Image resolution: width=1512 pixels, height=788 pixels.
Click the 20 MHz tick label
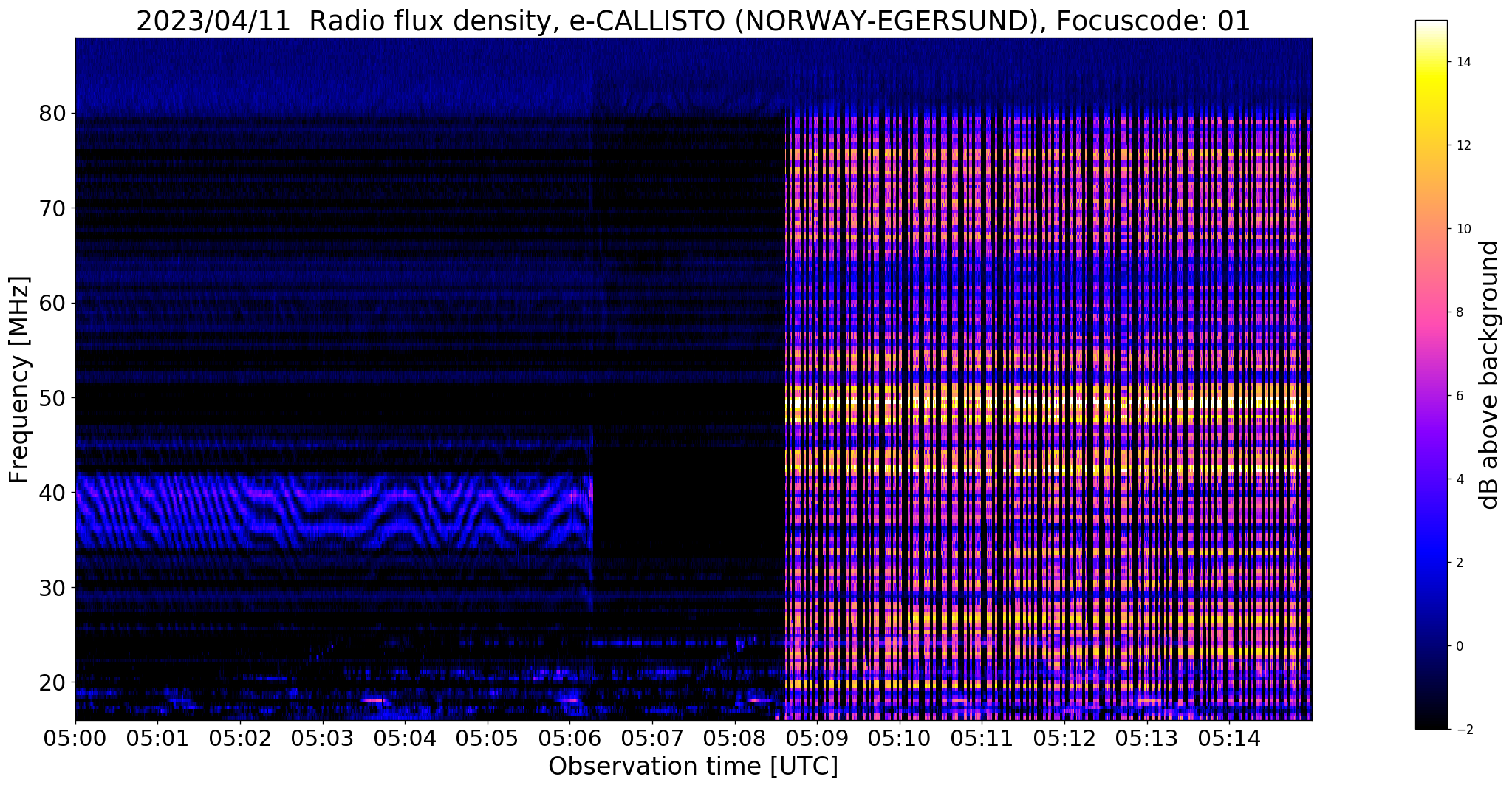(52, 682)
